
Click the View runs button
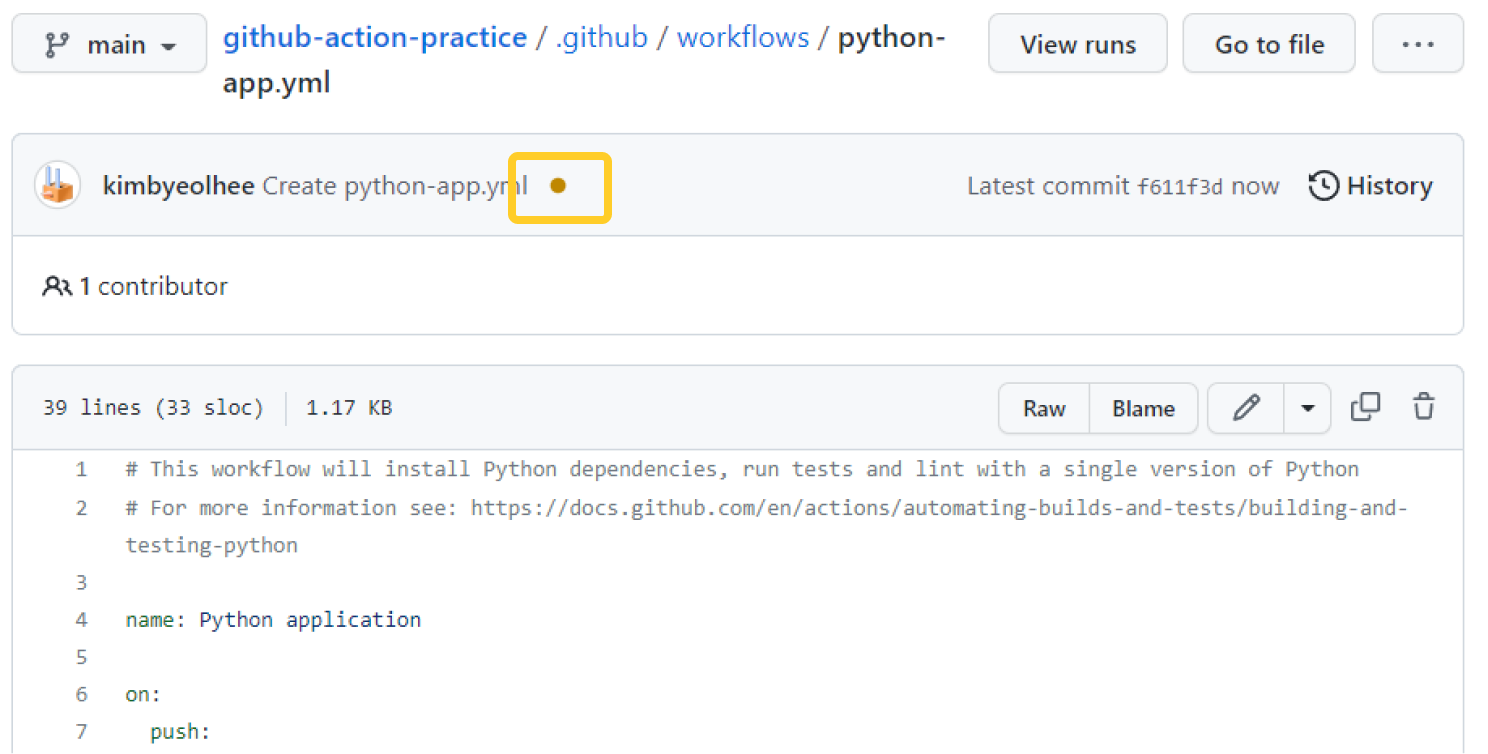pyautogui.click(x=1077, y=45)
